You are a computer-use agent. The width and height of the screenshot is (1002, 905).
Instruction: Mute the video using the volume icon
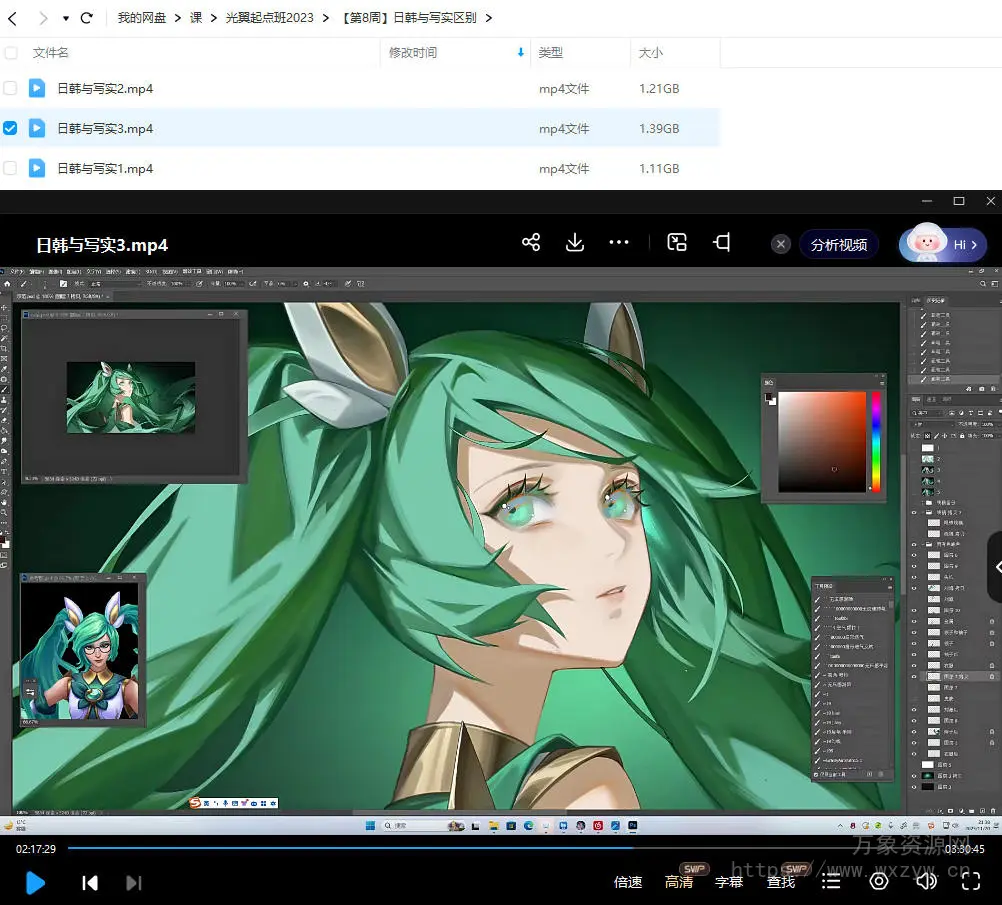click(x=926, y=881)
